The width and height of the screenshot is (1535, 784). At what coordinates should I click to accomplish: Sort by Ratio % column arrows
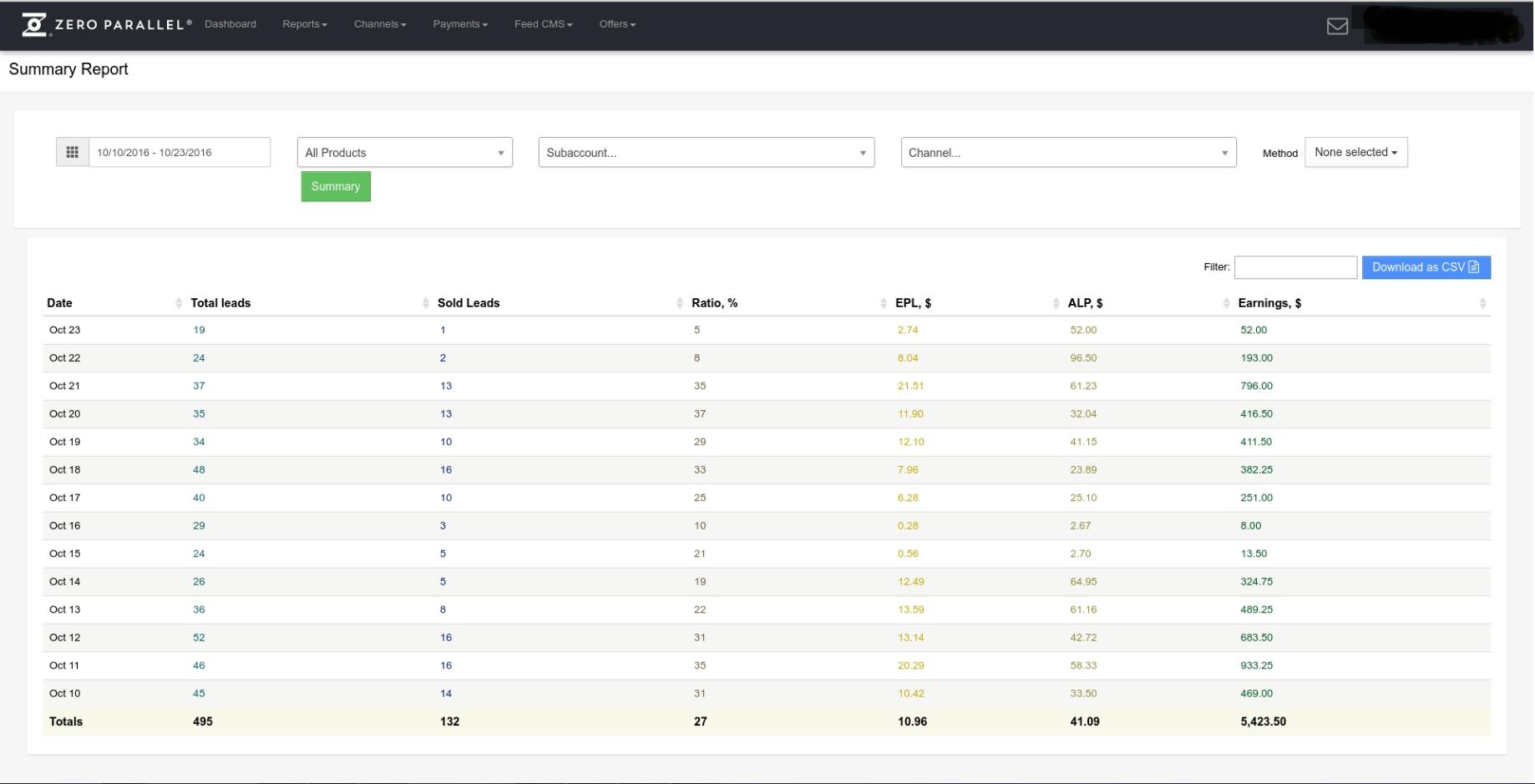tap(884, 303)
